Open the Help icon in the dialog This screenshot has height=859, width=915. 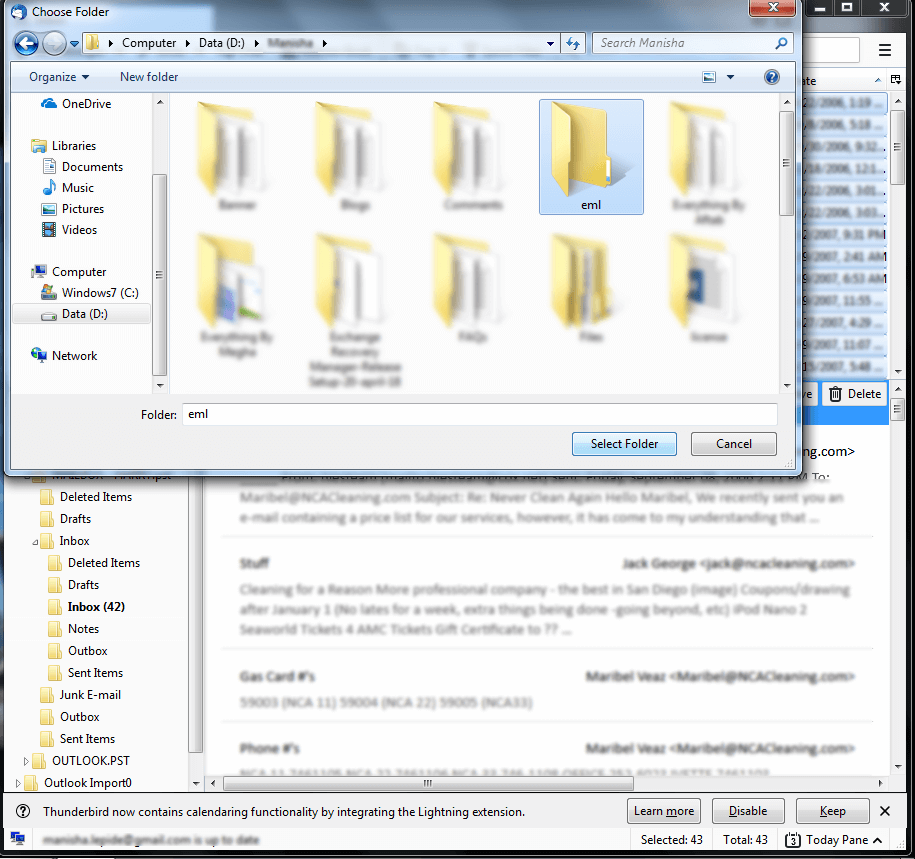(x=771, y=77)
